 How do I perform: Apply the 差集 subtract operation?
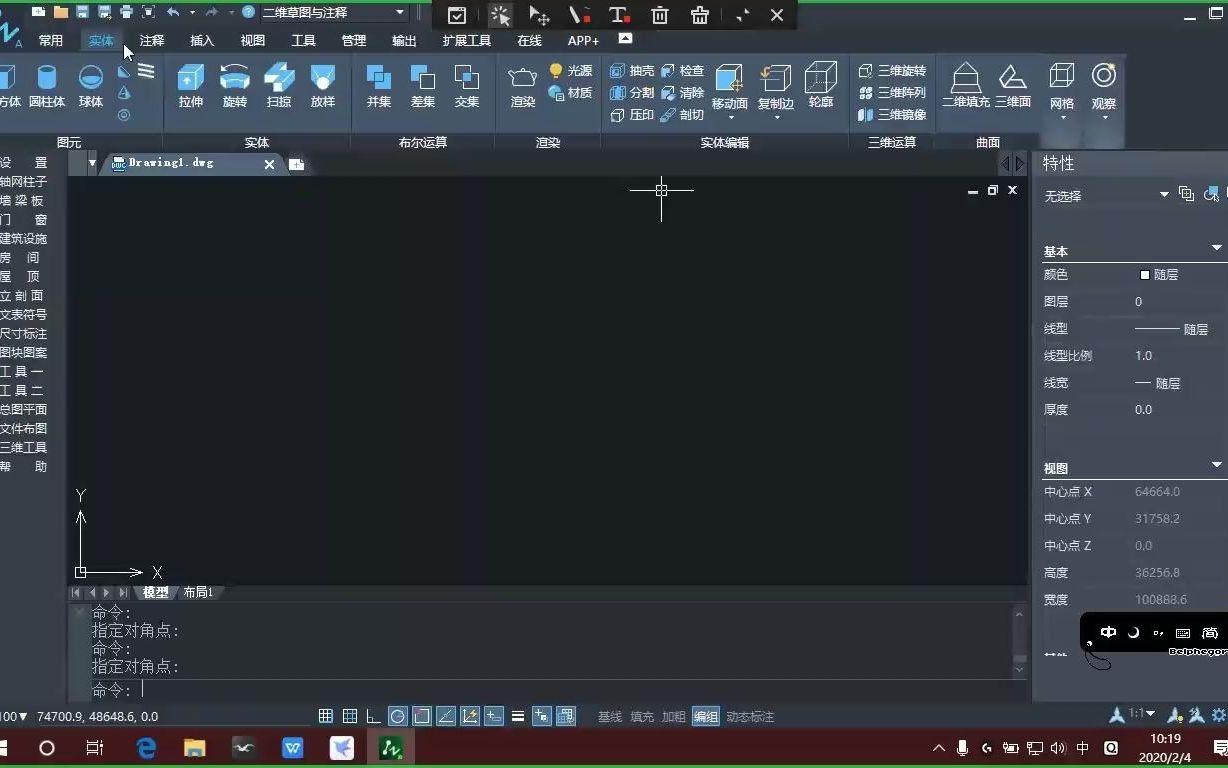coord(422,85)
